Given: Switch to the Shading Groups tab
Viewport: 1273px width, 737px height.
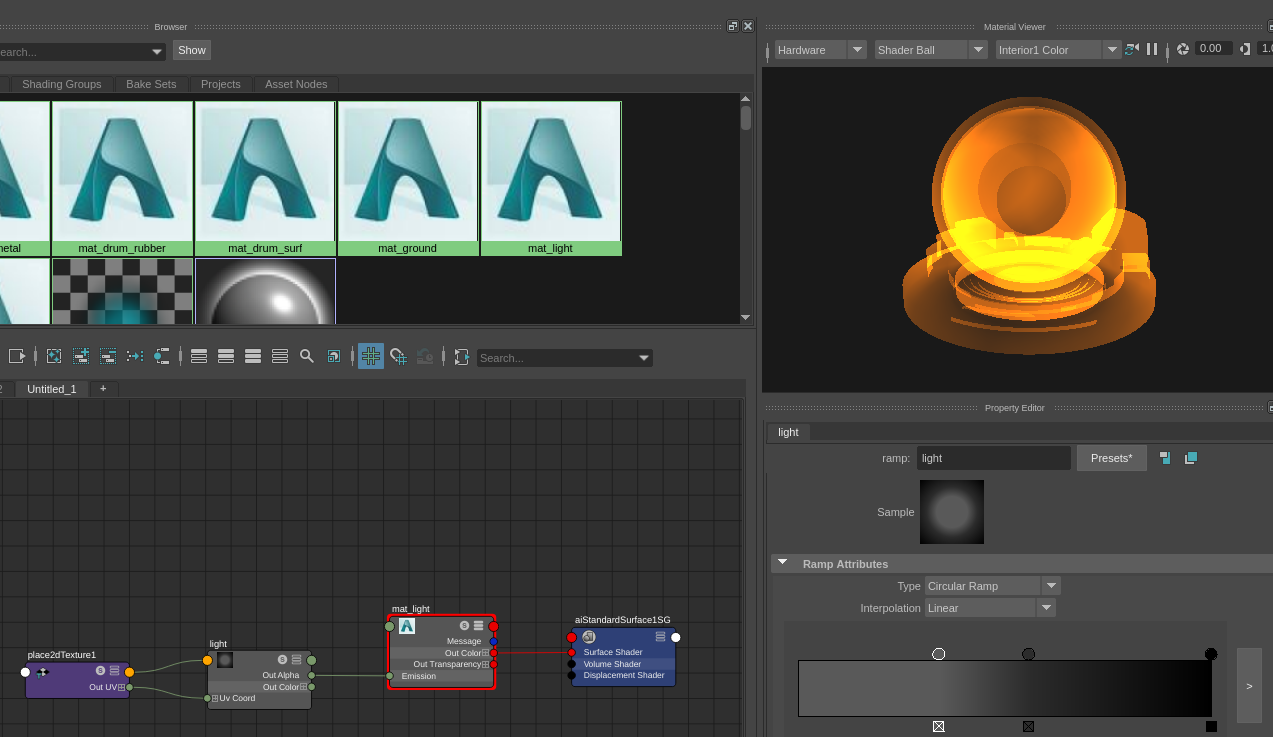Looking at the screenshot, I should (62, 84).
